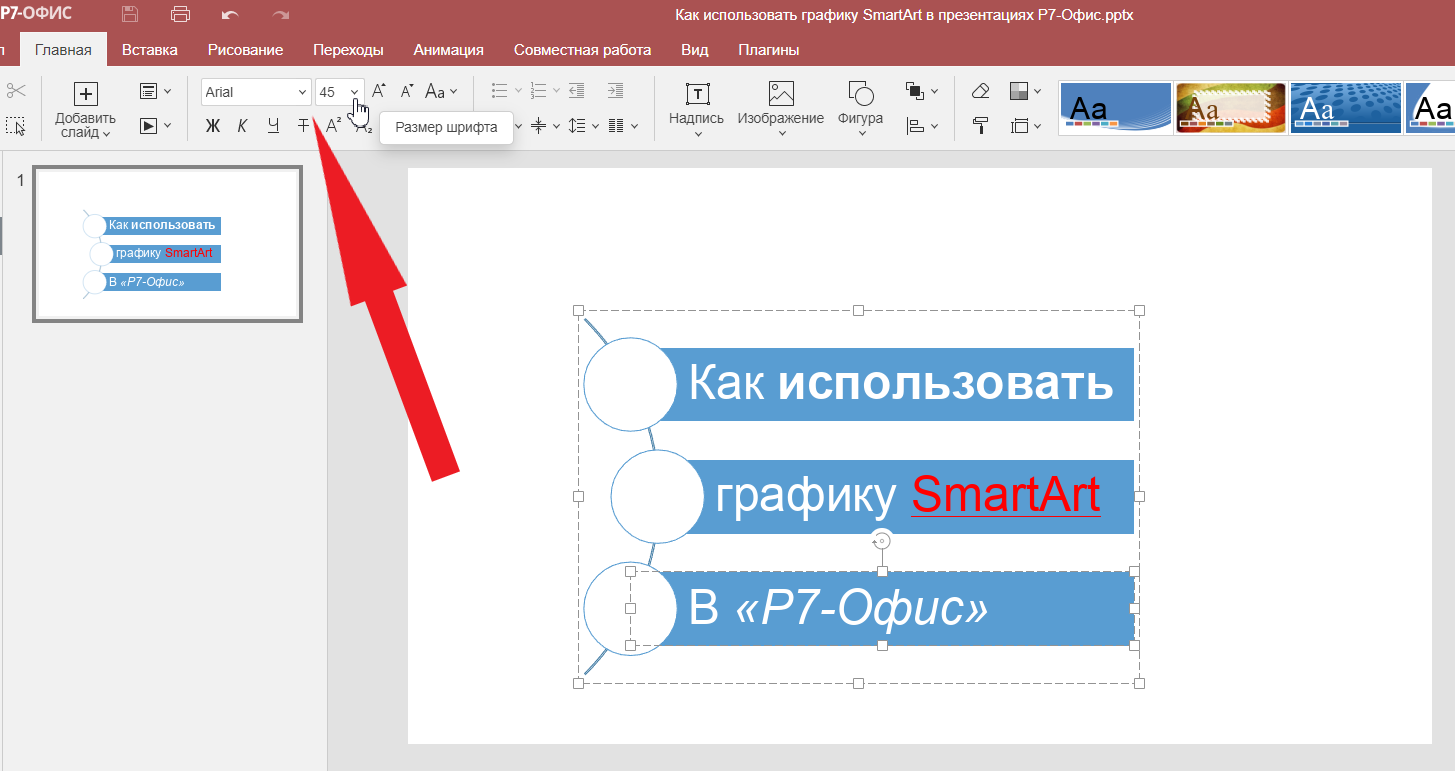Image resolution: width=1455 pixels, height=771 pixels.
Task: Expand the arrange shapes dropdown arrow
Action: [934, 91]
